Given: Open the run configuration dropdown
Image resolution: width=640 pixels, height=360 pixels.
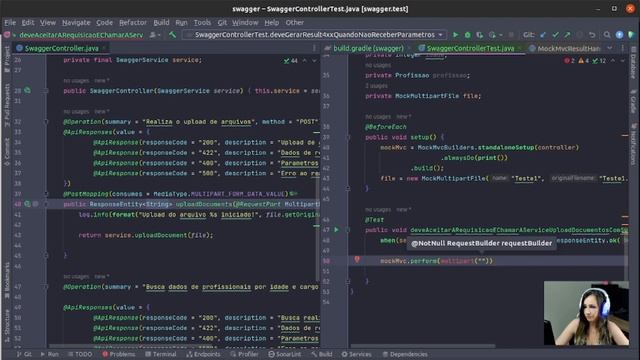Looking at the screenshot, I should 316,35.
